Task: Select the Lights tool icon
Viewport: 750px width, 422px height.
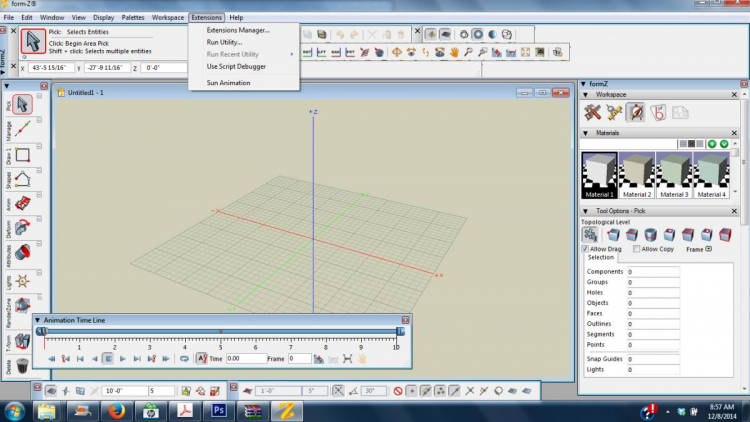Action: coord(22,283)
